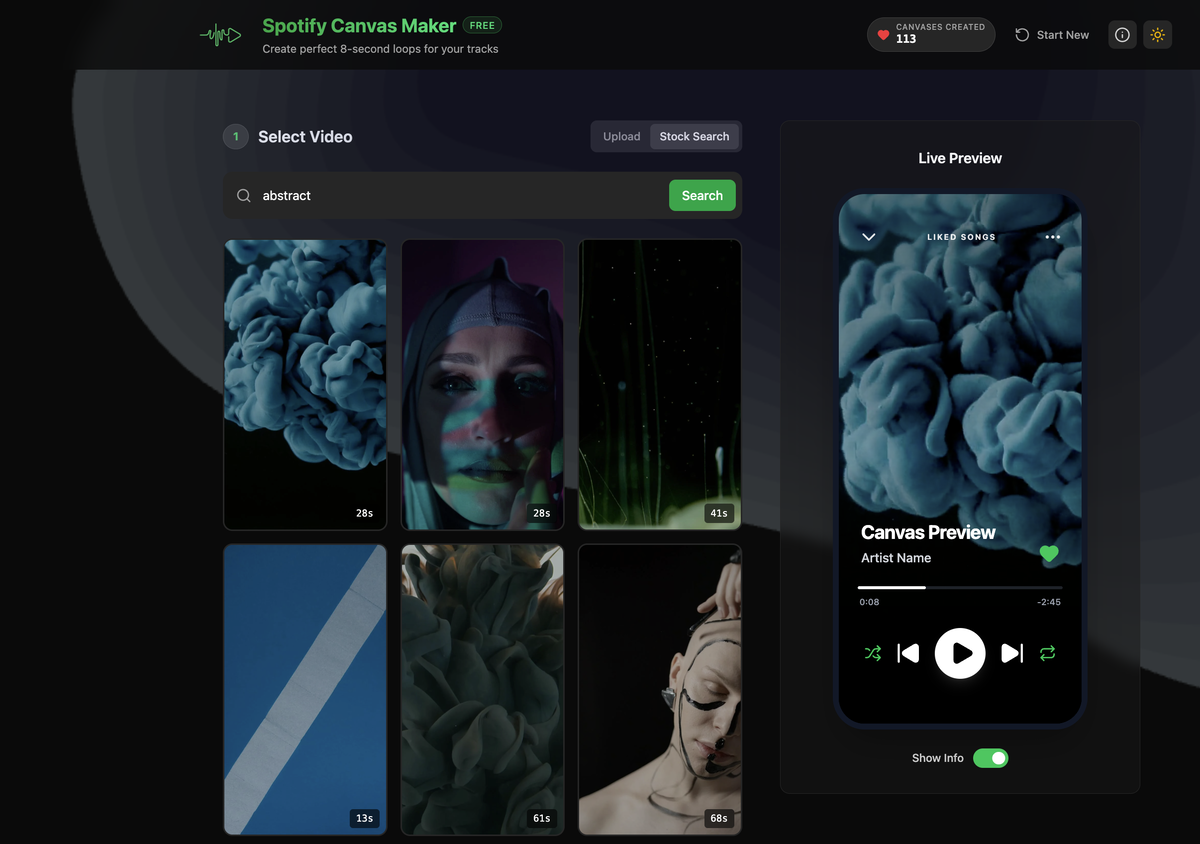Image resolution: width=1200 pixels, height=844 pixels.
Task: Select the blue ink cloud video thumbnail
Action: click(x=305, y=384)
